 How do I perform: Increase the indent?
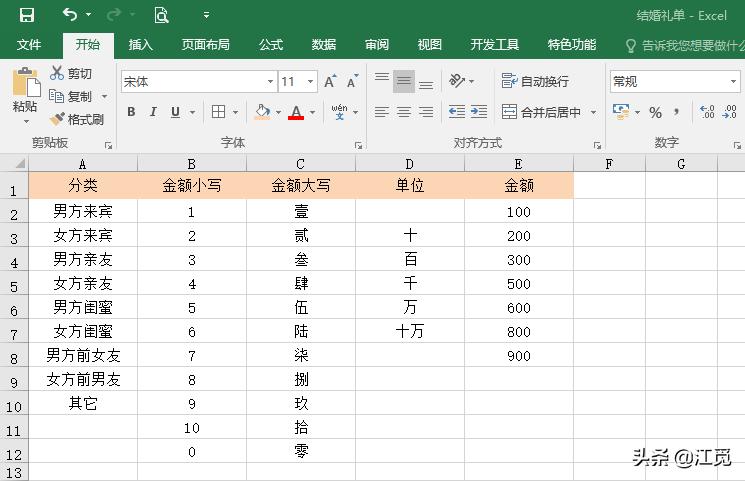coord(479,112)
